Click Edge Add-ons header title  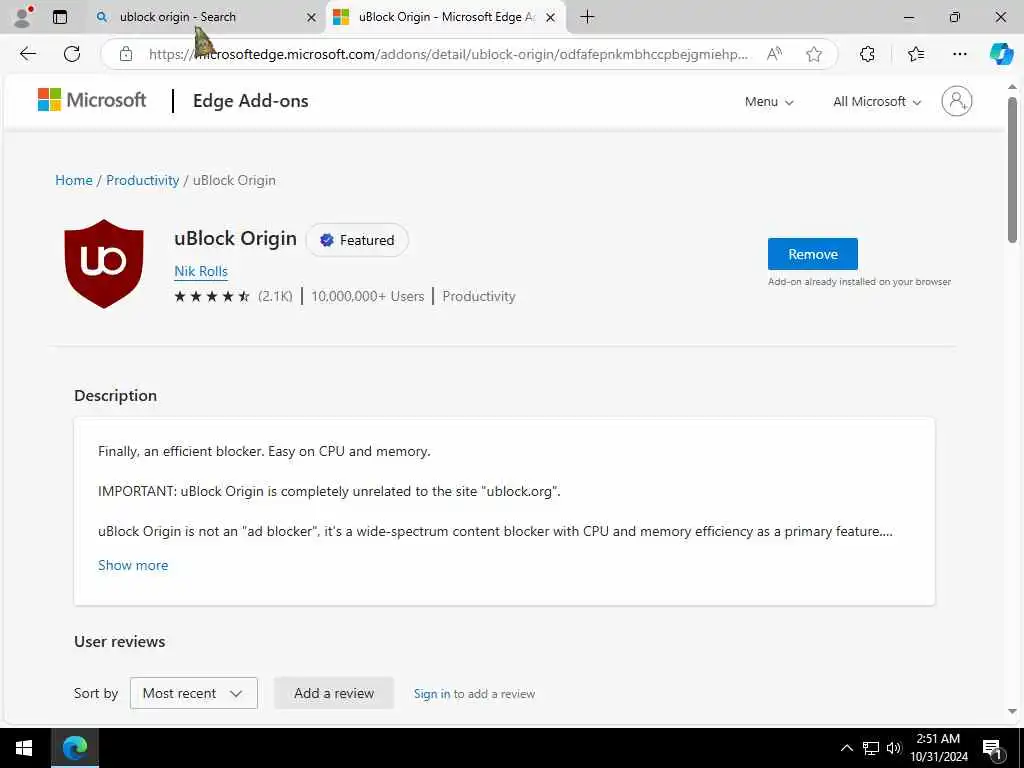click(251, 101)
